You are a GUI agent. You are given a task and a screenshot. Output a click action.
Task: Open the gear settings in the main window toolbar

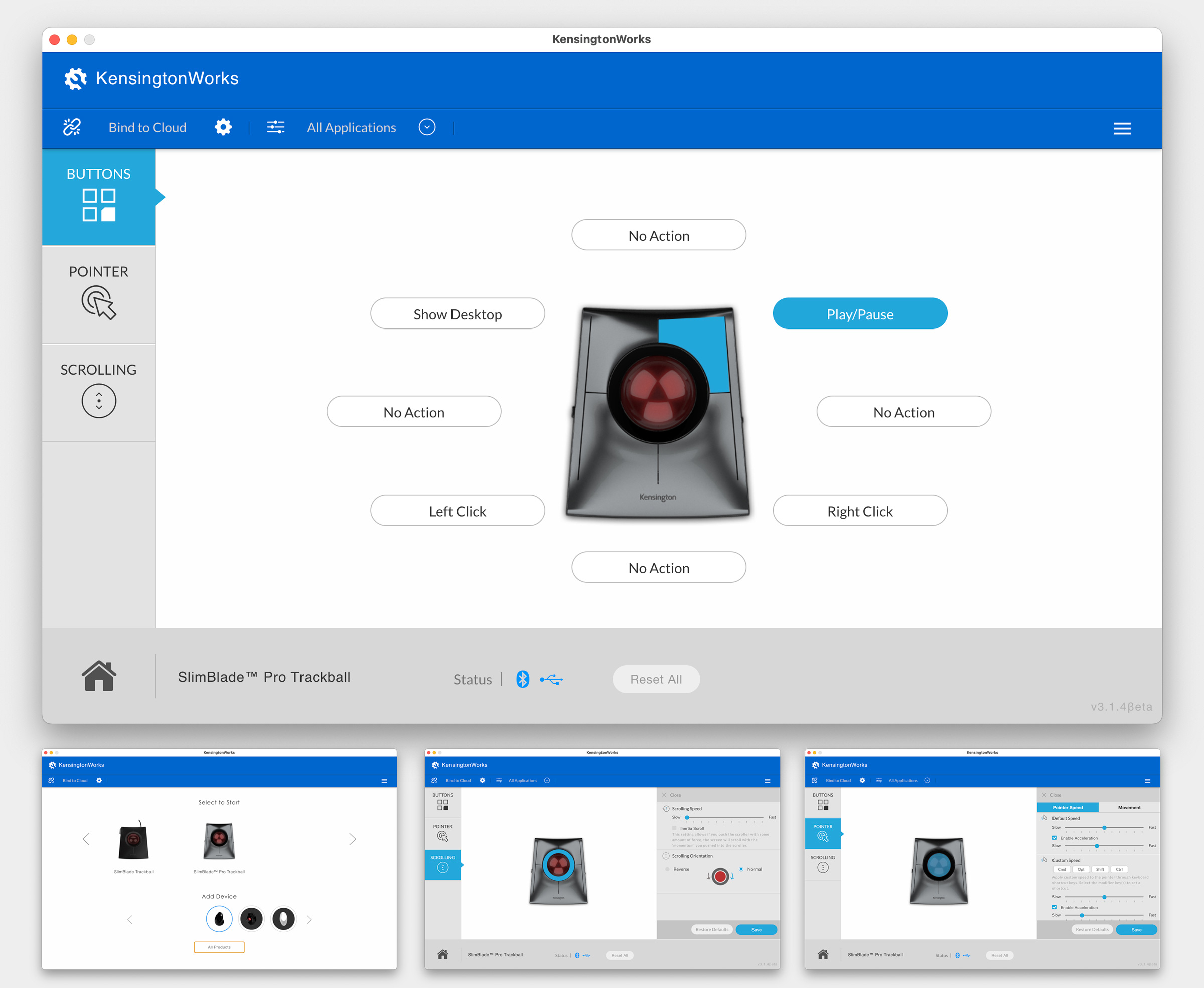pyautogui.click(x=223, y=127)
